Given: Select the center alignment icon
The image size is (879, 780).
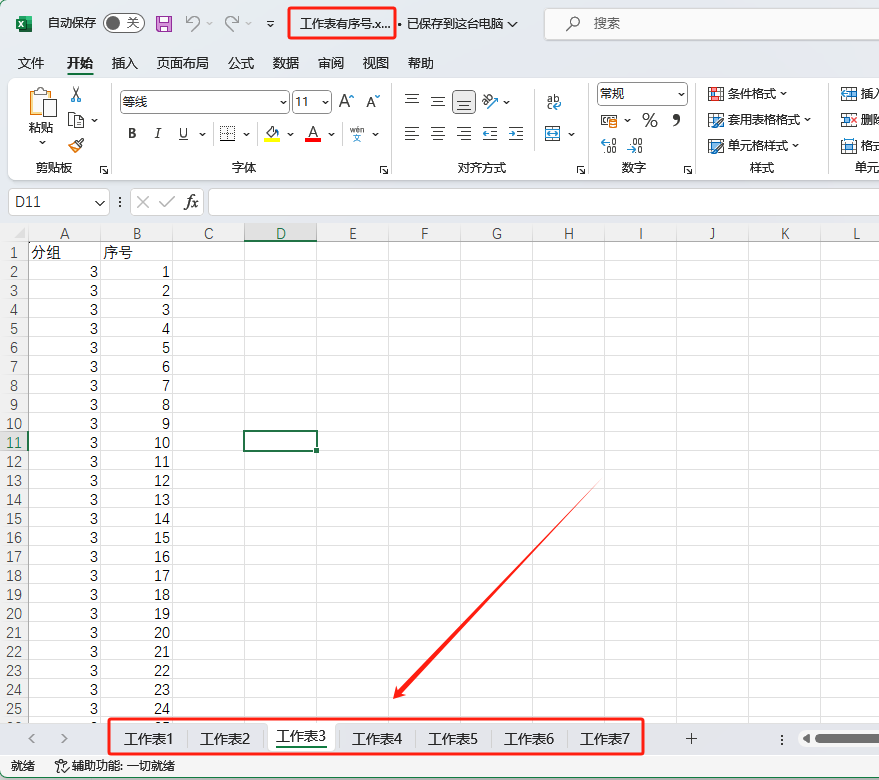Looking at the screenshot, I should [x=437, y=133].
